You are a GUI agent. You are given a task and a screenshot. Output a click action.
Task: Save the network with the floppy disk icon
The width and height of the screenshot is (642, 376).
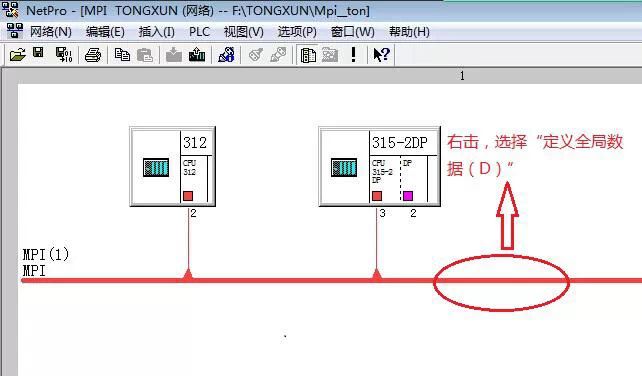[38, 52]
